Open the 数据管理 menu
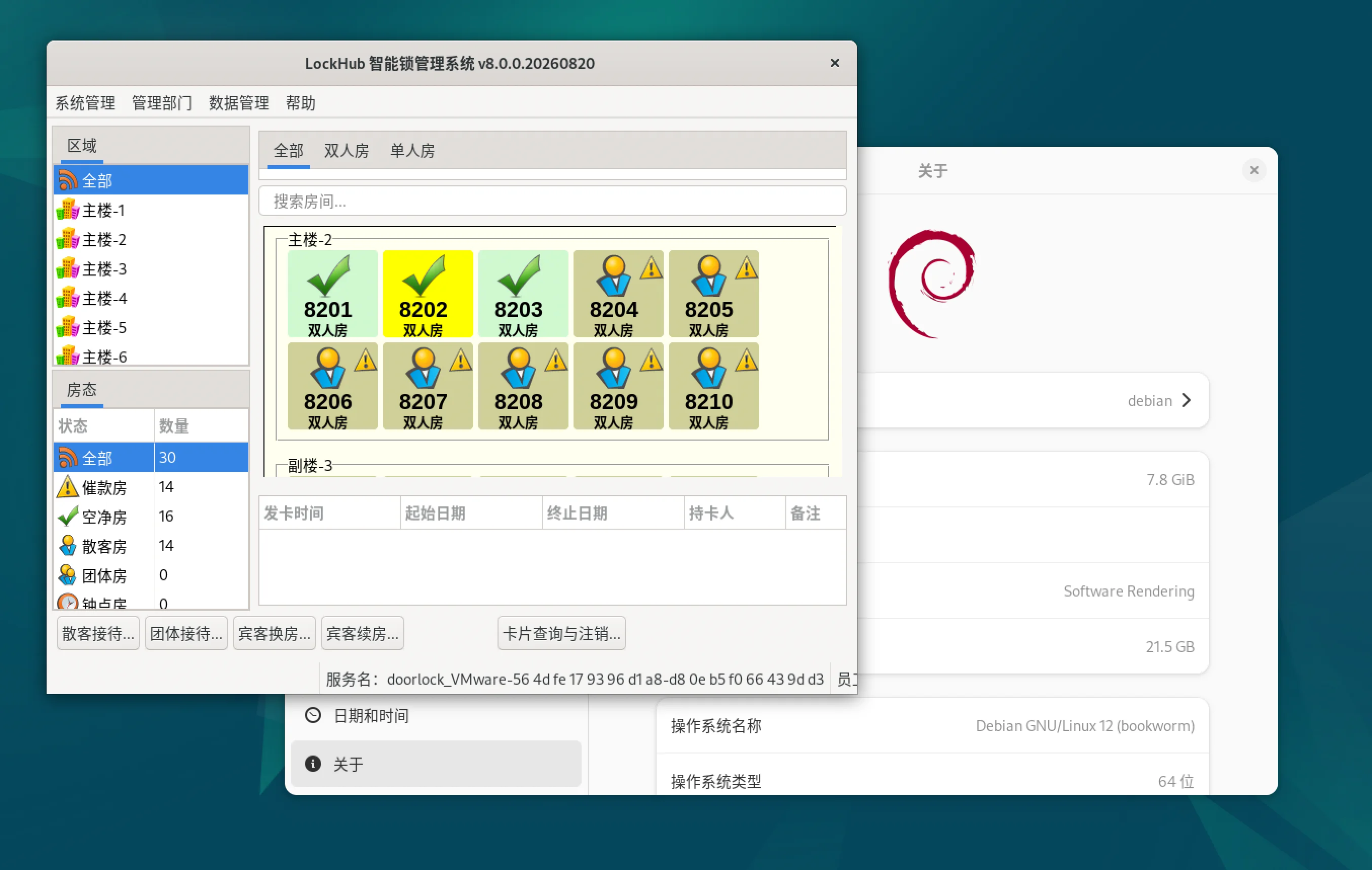 (x=239, y=103)
